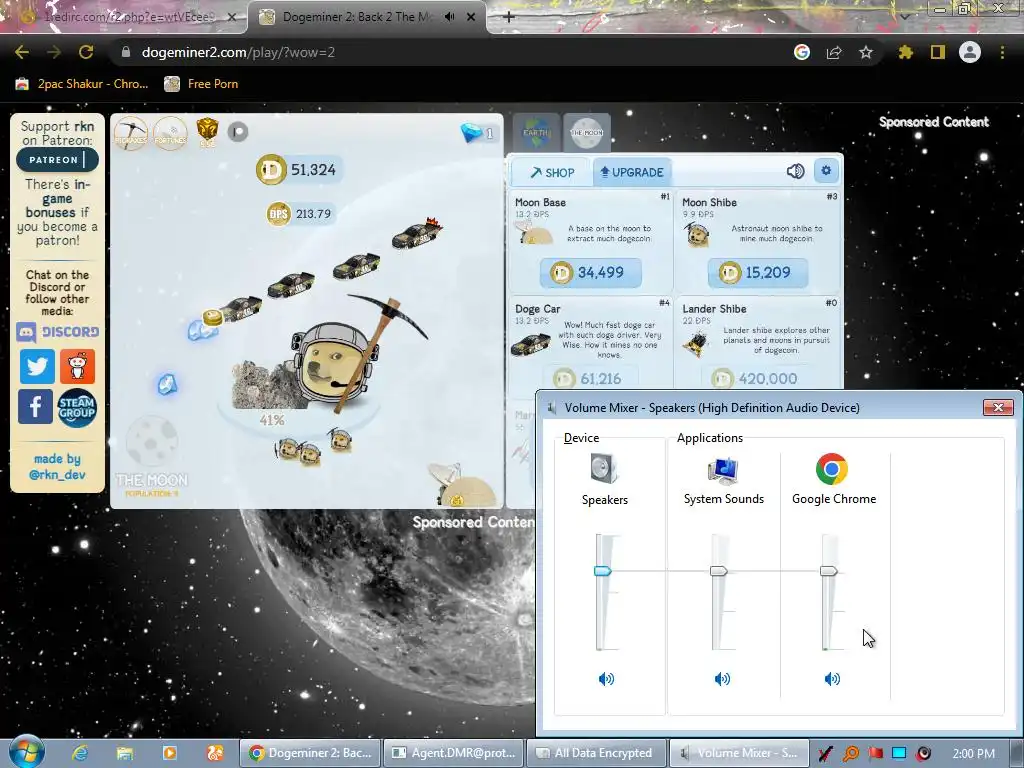This screenshot has width=1024, height=768.
Task: Launch Internet Explorer from taskbar
Action: (80, 753)
